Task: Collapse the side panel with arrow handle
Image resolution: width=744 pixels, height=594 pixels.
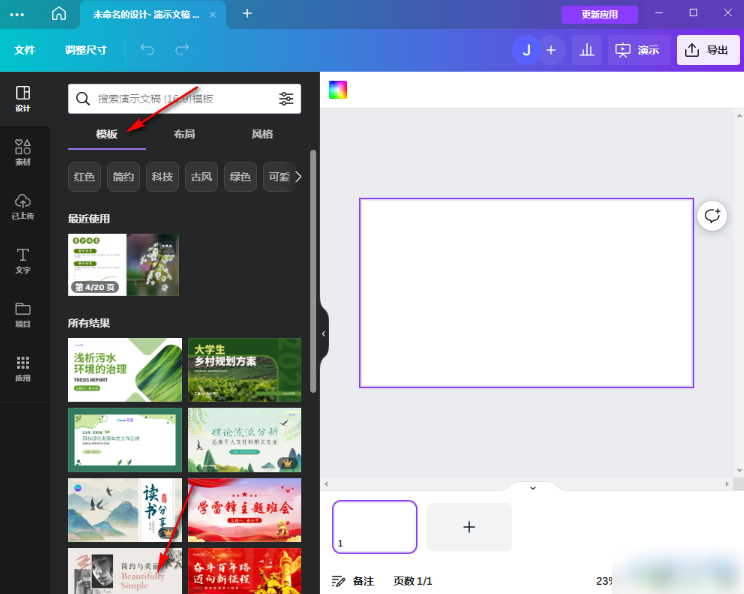Action: (x=323, y=334)
